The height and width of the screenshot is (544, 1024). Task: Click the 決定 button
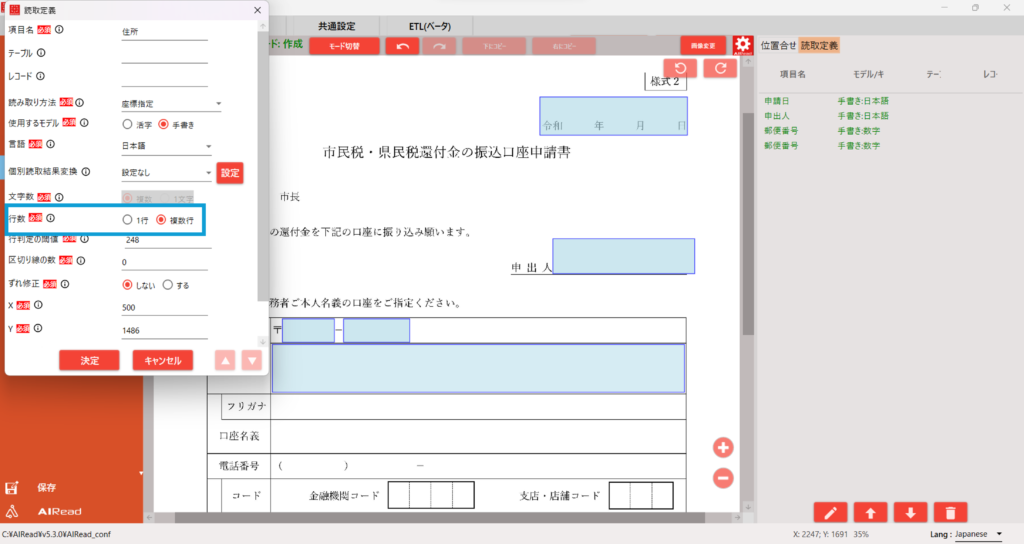click(x=89, y=360)
